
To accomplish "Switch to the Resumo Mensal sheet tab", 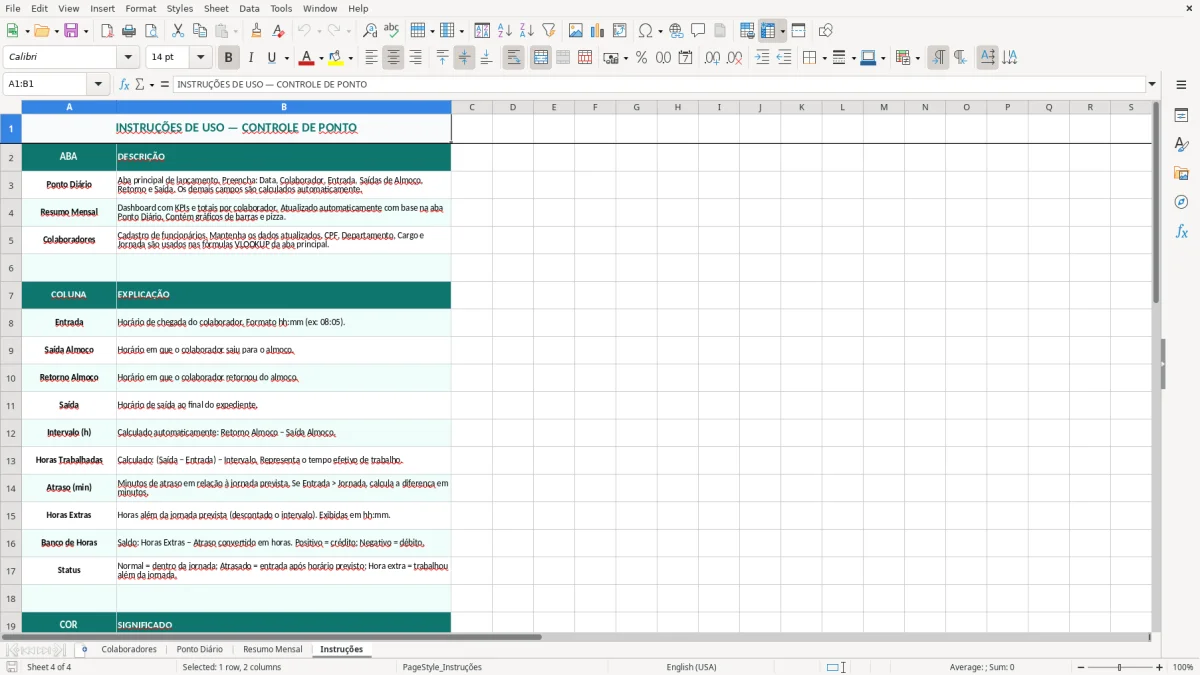I will [x=273, y=649].
